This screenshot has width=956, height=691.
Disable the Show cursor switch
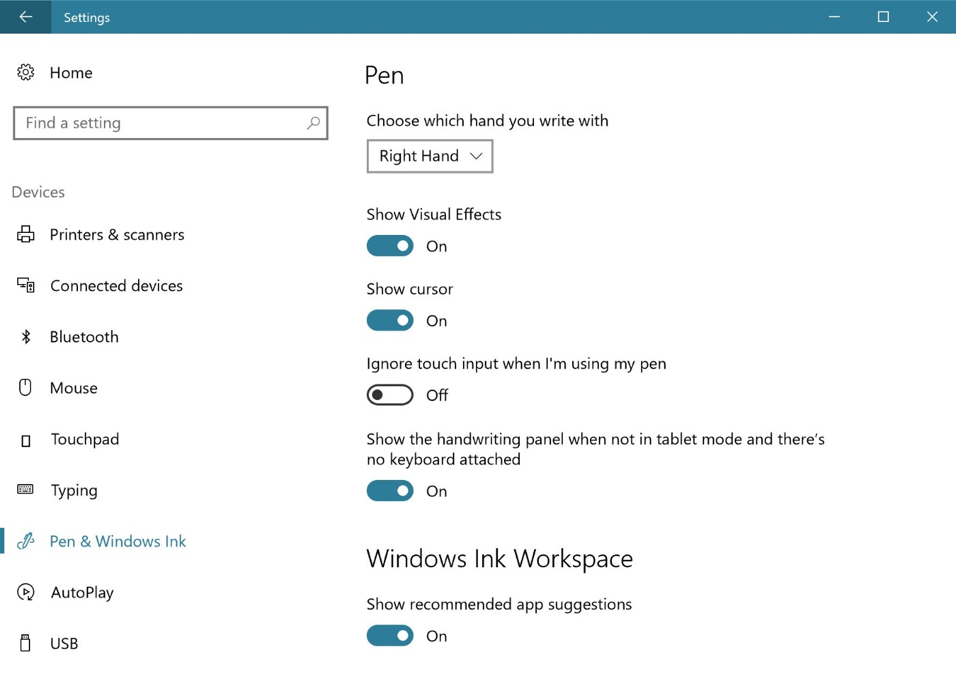[x=390, y=321]
